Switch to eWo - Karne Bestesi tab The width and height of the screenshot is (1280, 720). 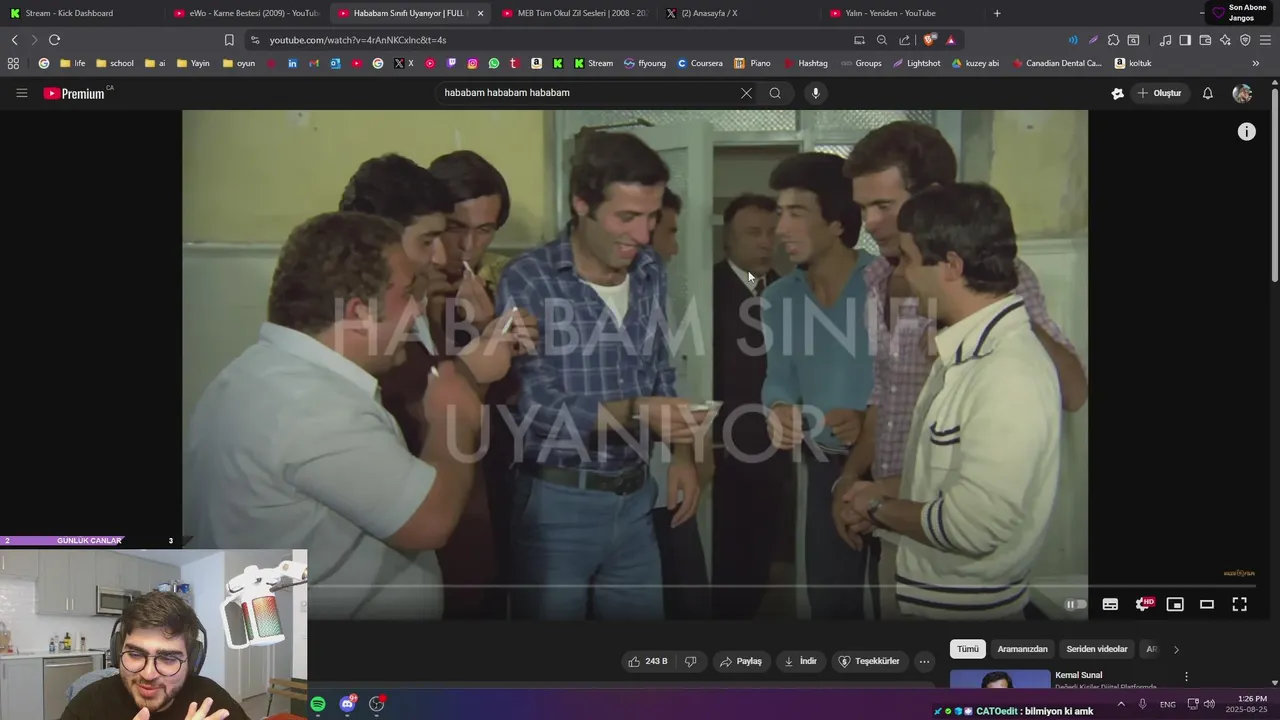point(245,13)
